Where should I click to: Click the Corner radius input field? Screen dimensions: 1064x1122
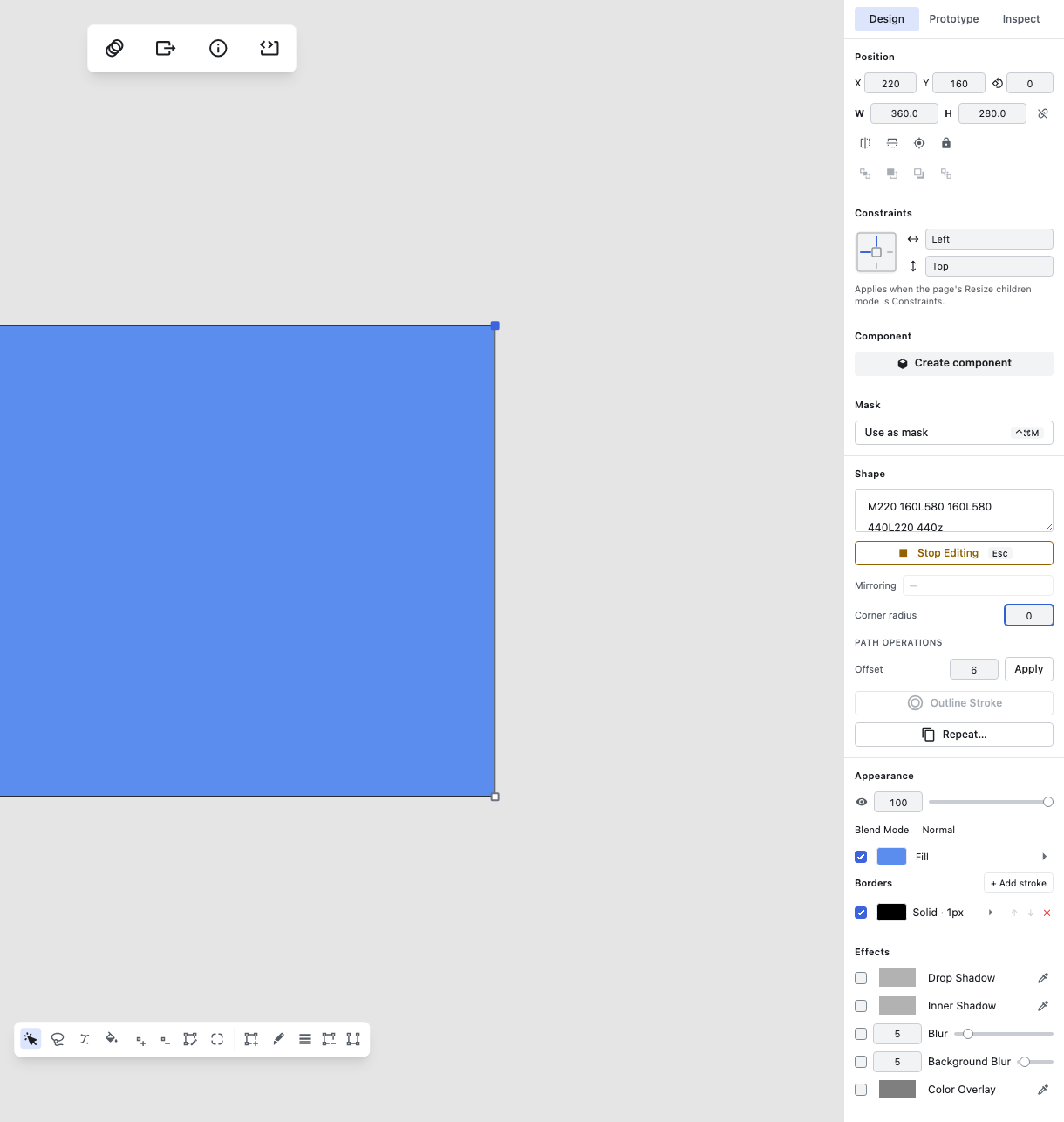1029,615
